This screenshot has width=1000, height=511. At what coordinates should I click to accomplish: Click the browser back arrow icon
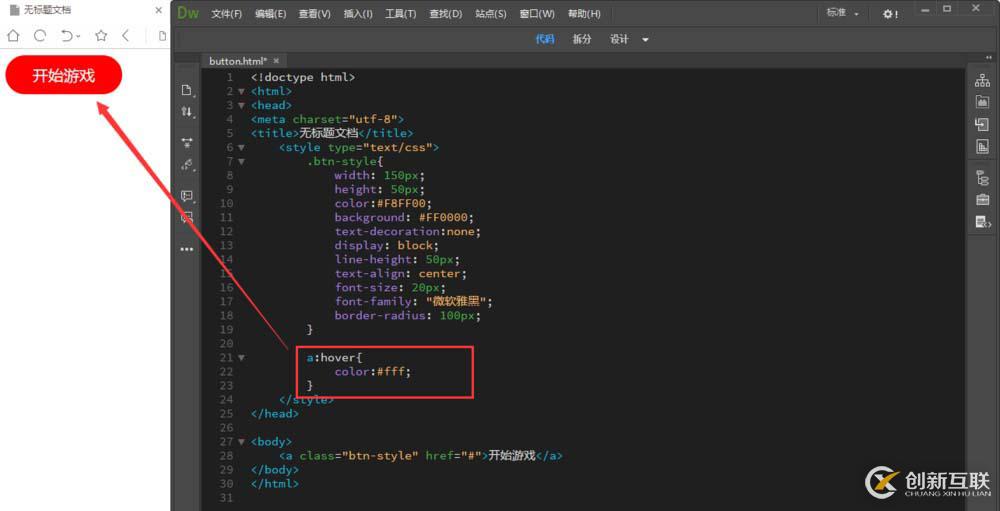[126, 36]
